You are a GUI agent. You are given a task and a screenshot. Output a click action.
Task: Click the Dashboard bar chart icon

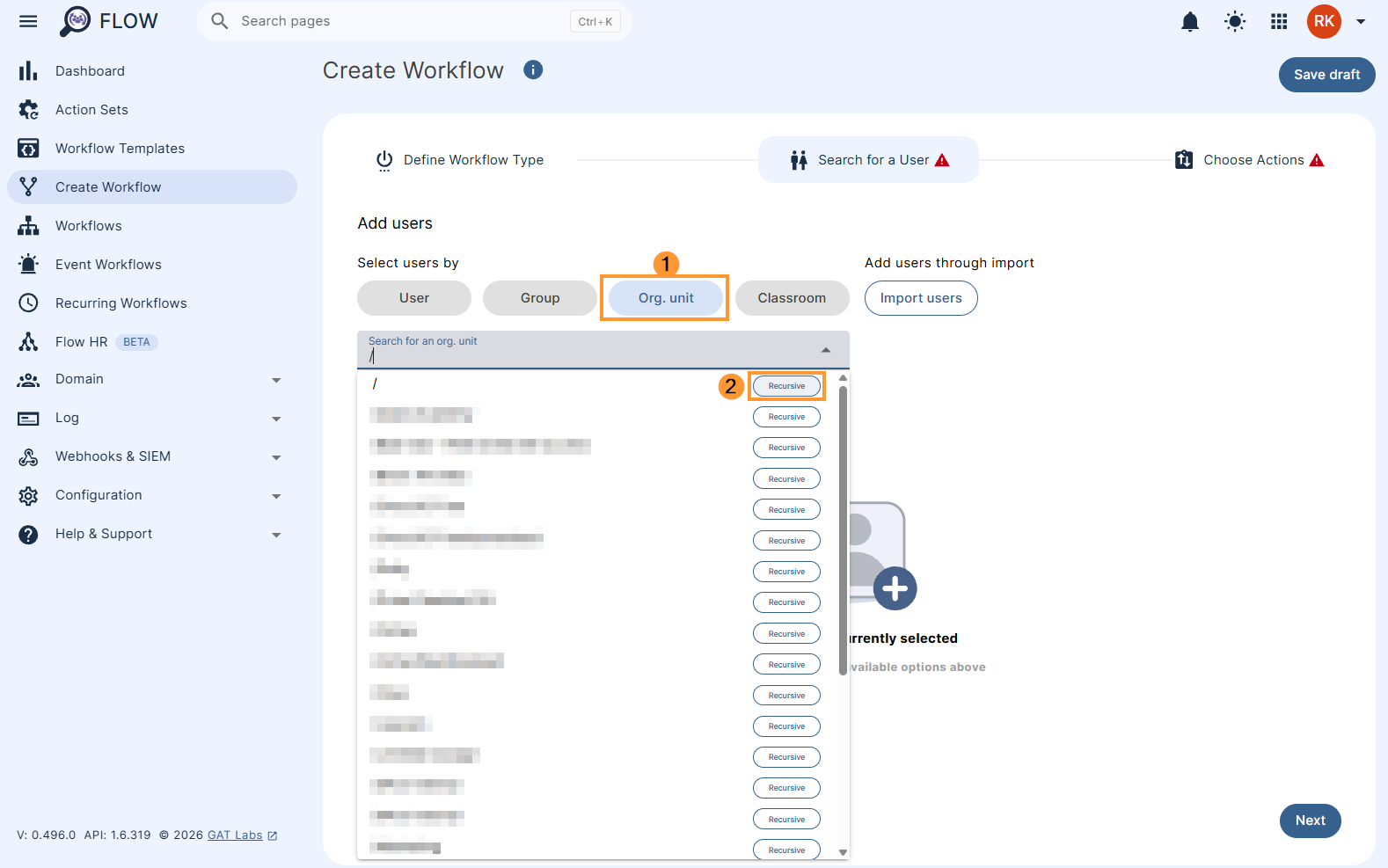pyautogui.click(x=28, y=70)
